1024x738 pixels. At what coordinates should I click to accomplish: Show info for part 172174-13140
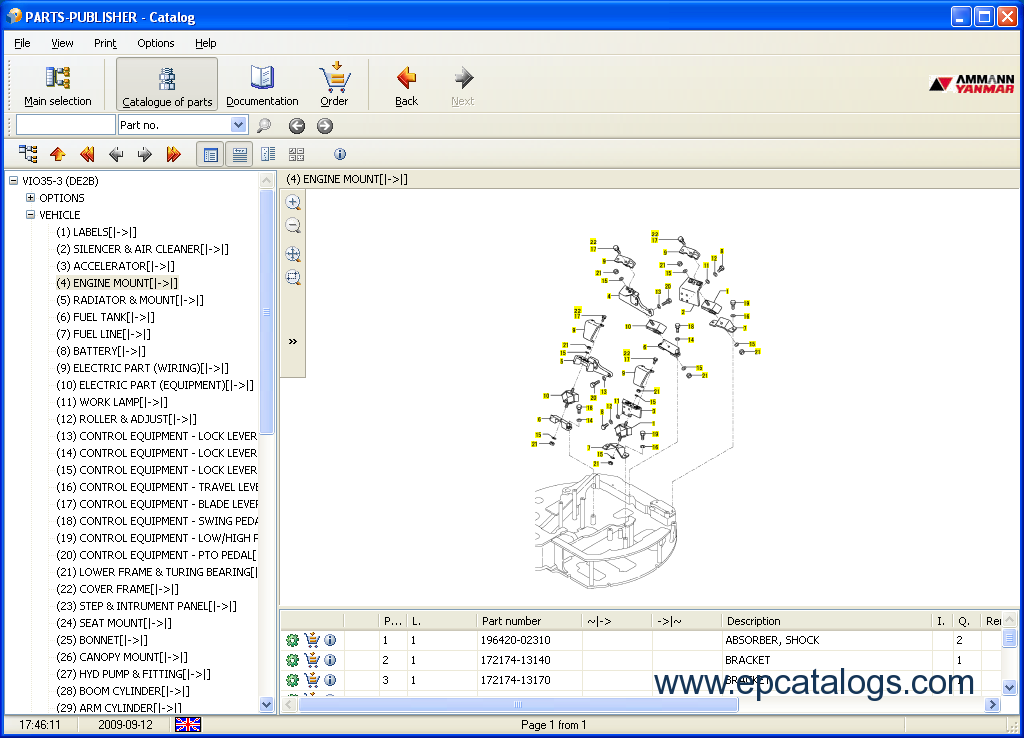[x=330, y=660]
